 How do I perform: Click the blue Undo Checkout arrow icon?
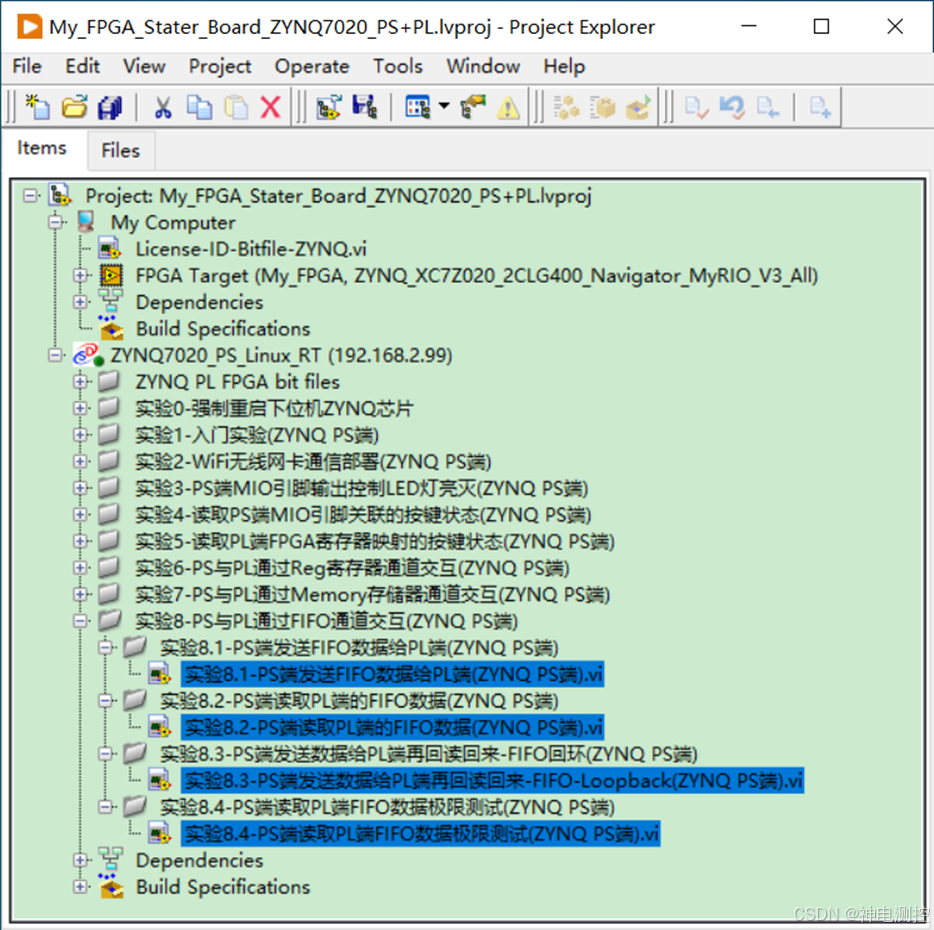pyautogui.click(x=732, y=108)
